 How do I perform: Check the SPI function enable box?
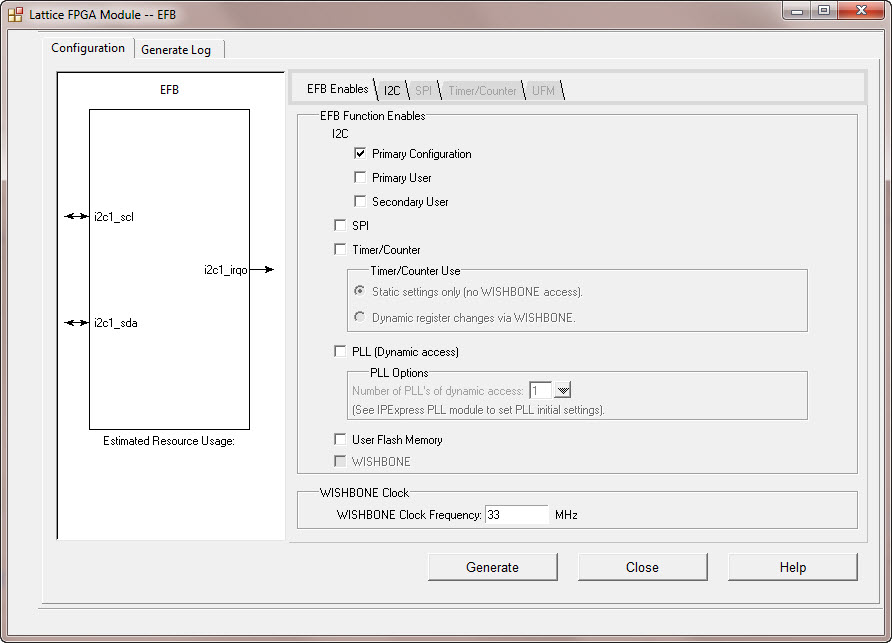[340, 225]
